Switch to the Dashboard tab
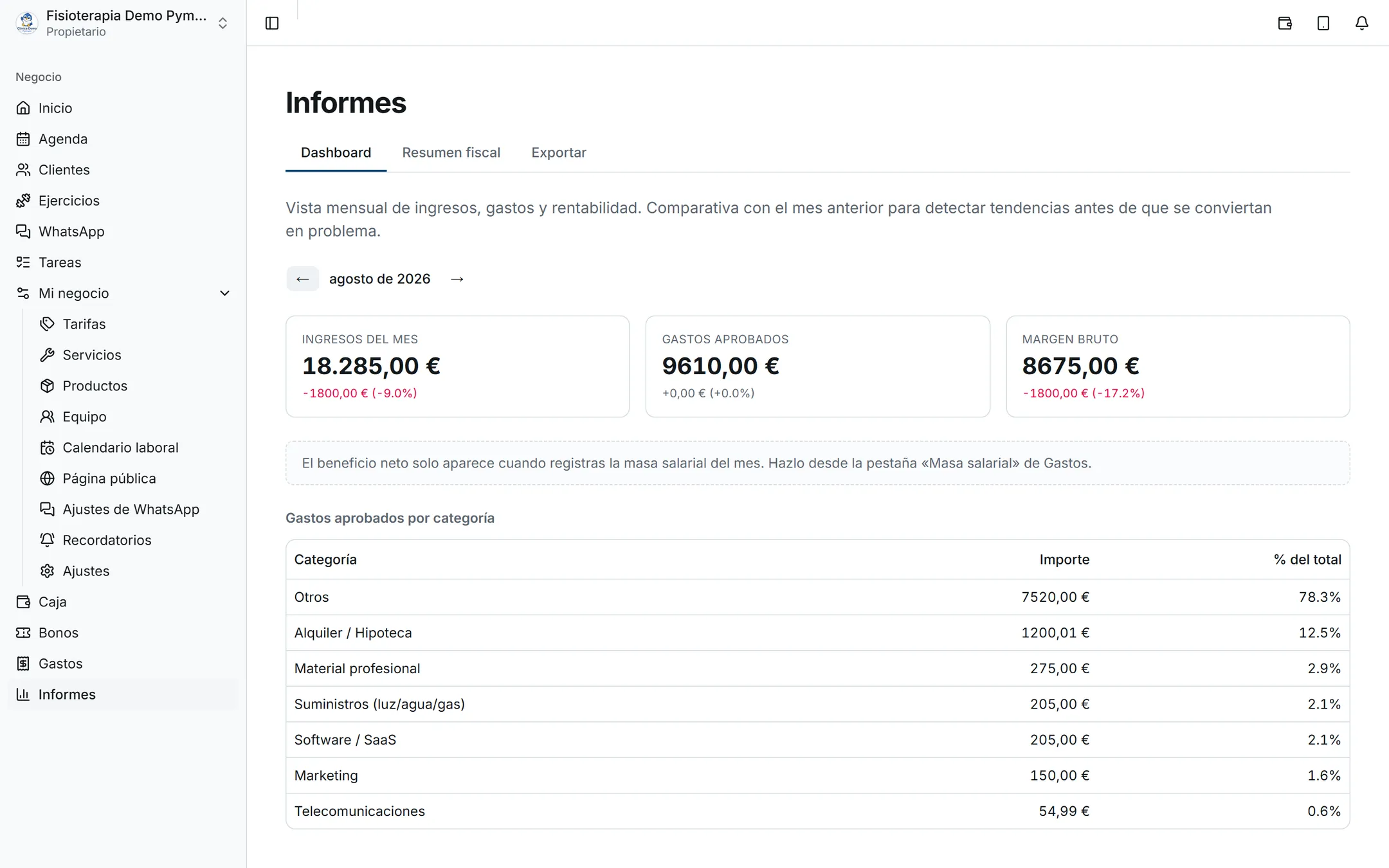1389x868 pixels. click(x=336, y=153)
